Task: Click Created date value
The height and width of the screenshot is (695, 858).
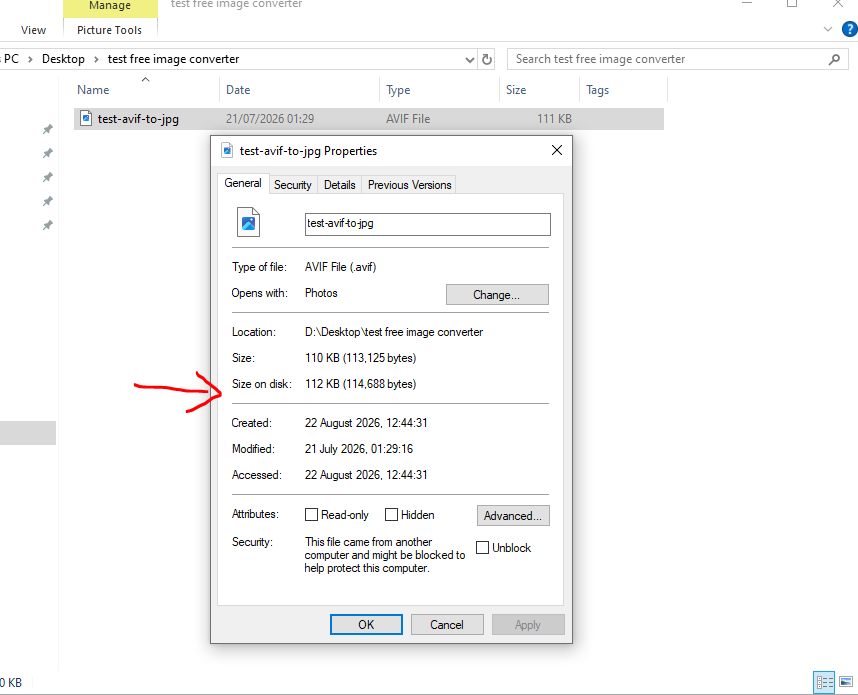Action: [366, 423]
